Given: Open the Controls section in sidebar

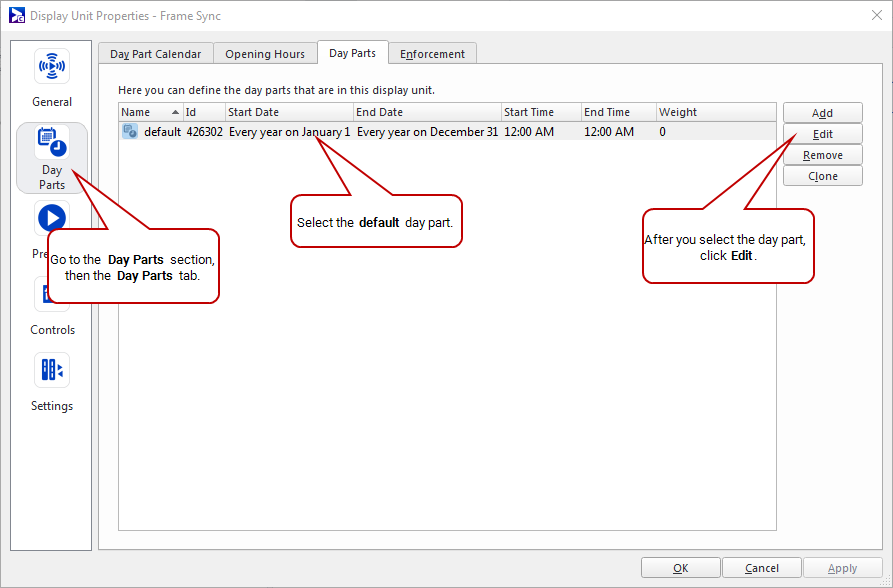Looking at the screenshot, I should [52, 329].
